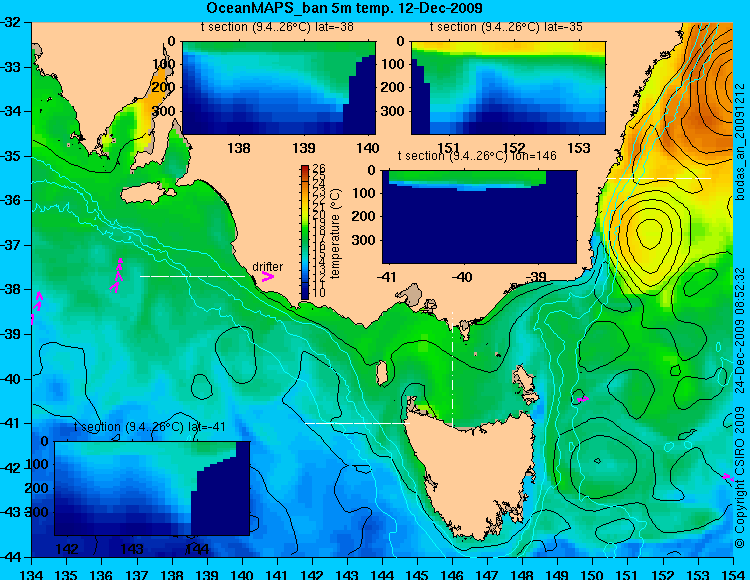Click the white dashed section line at latitude -38
The image size is (750, 580).
192,276
